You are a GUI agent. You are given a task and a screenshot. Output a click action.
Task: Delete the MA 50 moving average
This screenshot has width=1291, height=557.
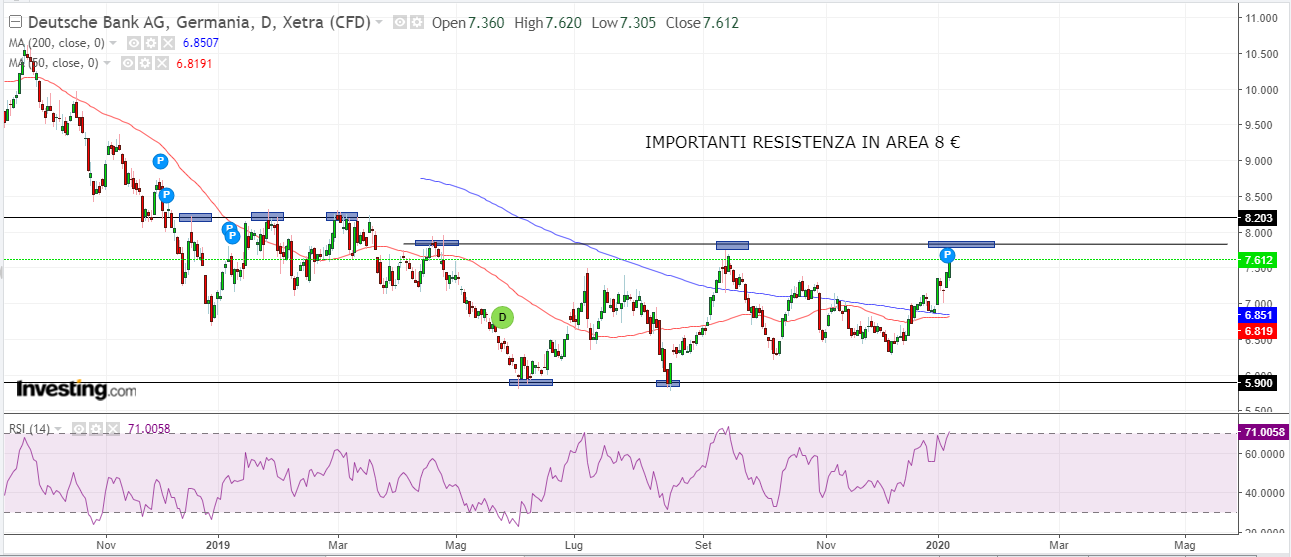160,63
